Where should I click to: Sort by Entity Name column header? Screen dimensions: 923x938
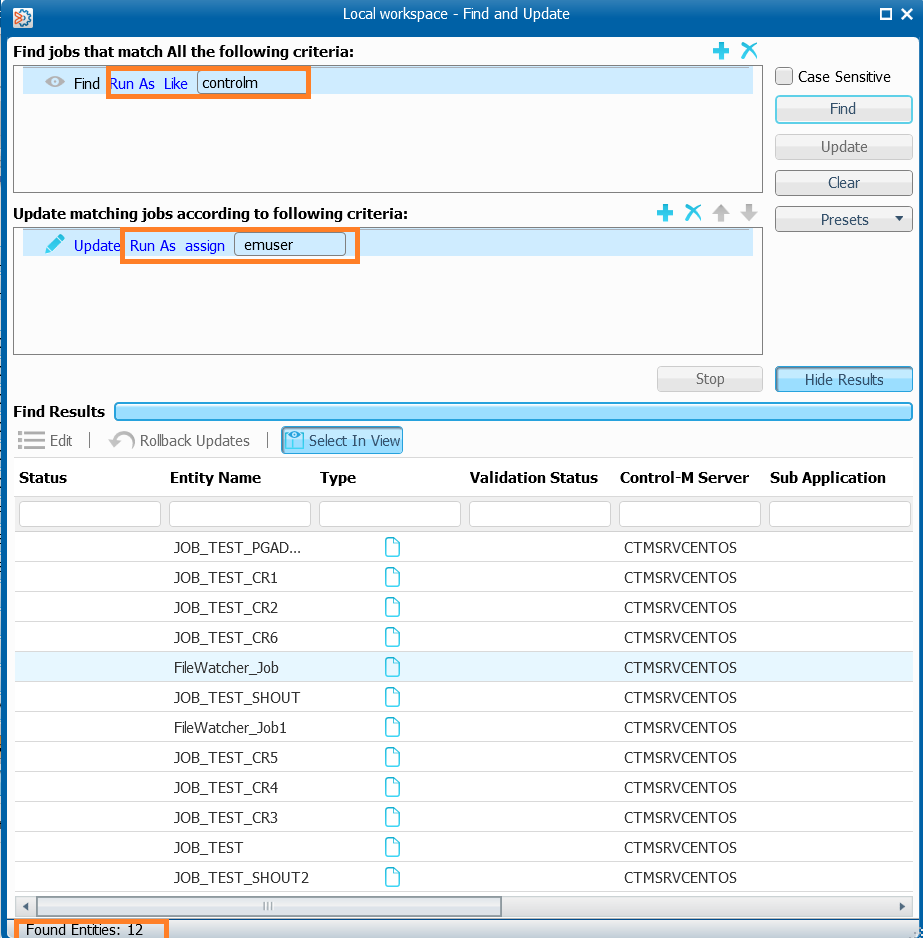coord(215,477)
